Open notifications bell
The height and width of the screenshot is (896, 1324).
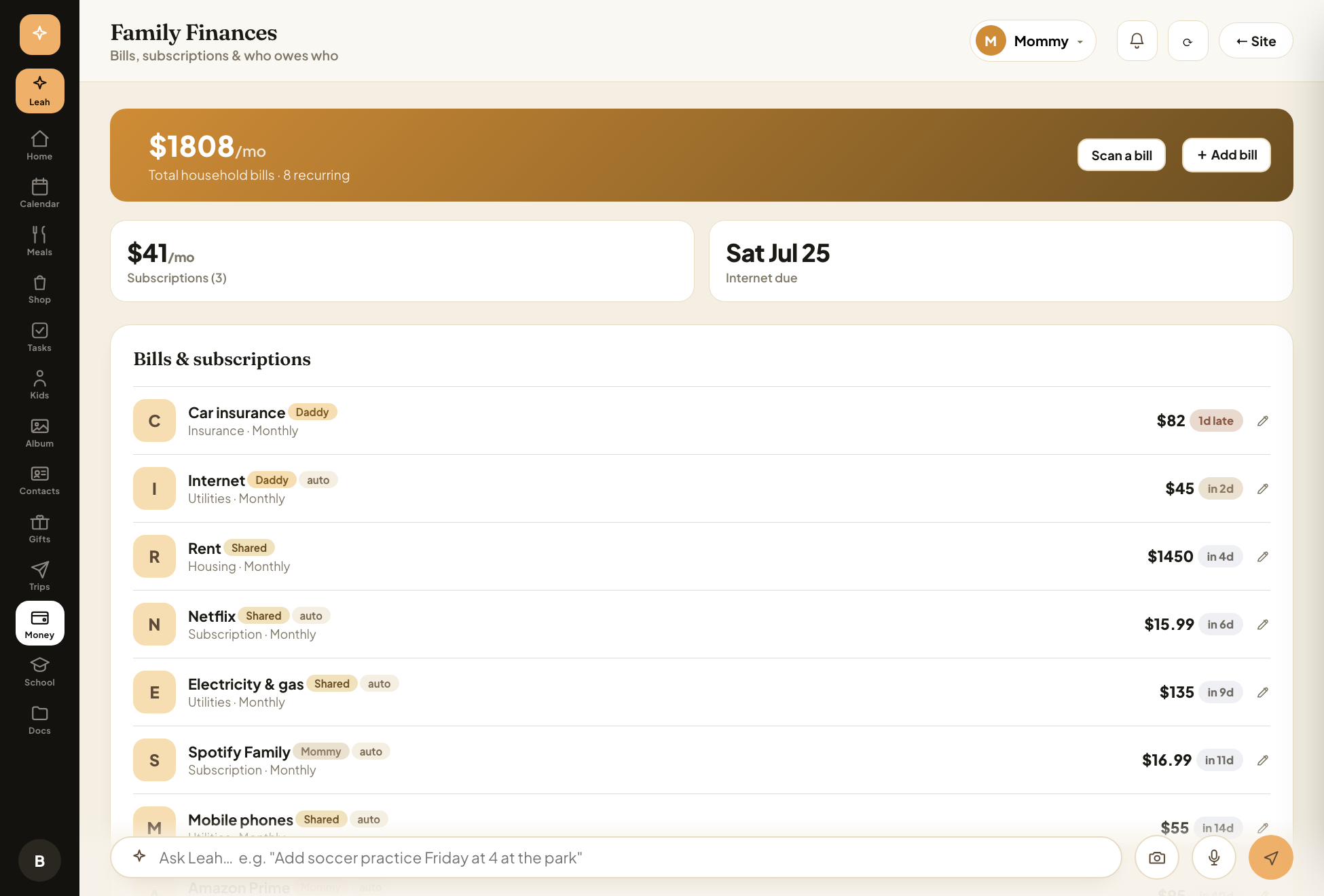pos(1137,41)
